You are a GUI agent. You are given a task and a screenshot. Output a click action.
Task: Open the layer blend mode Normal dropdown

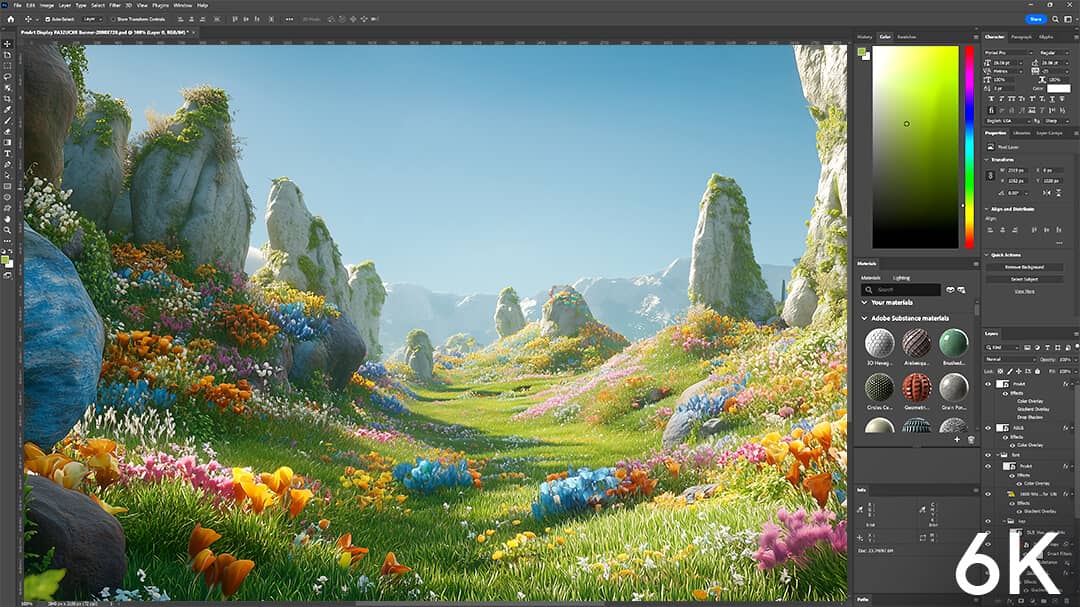click(1009, 359)
